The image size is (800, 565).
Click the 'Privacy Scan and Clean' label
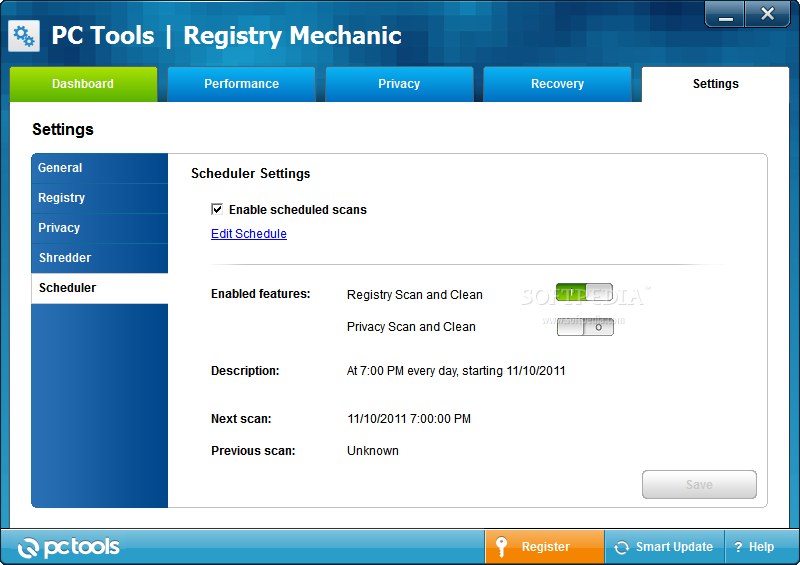(x=411, y=327)
